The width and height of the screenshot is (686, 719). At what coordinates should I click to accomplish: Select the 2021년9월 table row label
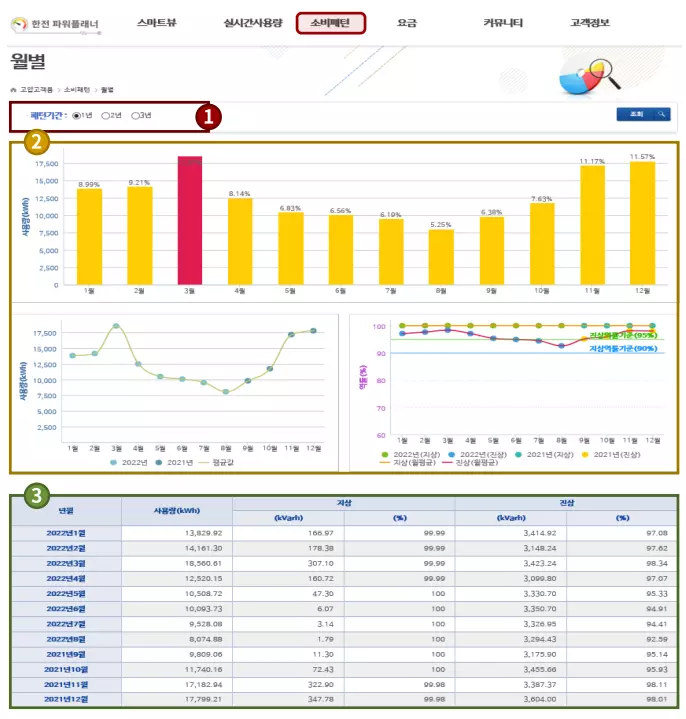pos(66,654)
